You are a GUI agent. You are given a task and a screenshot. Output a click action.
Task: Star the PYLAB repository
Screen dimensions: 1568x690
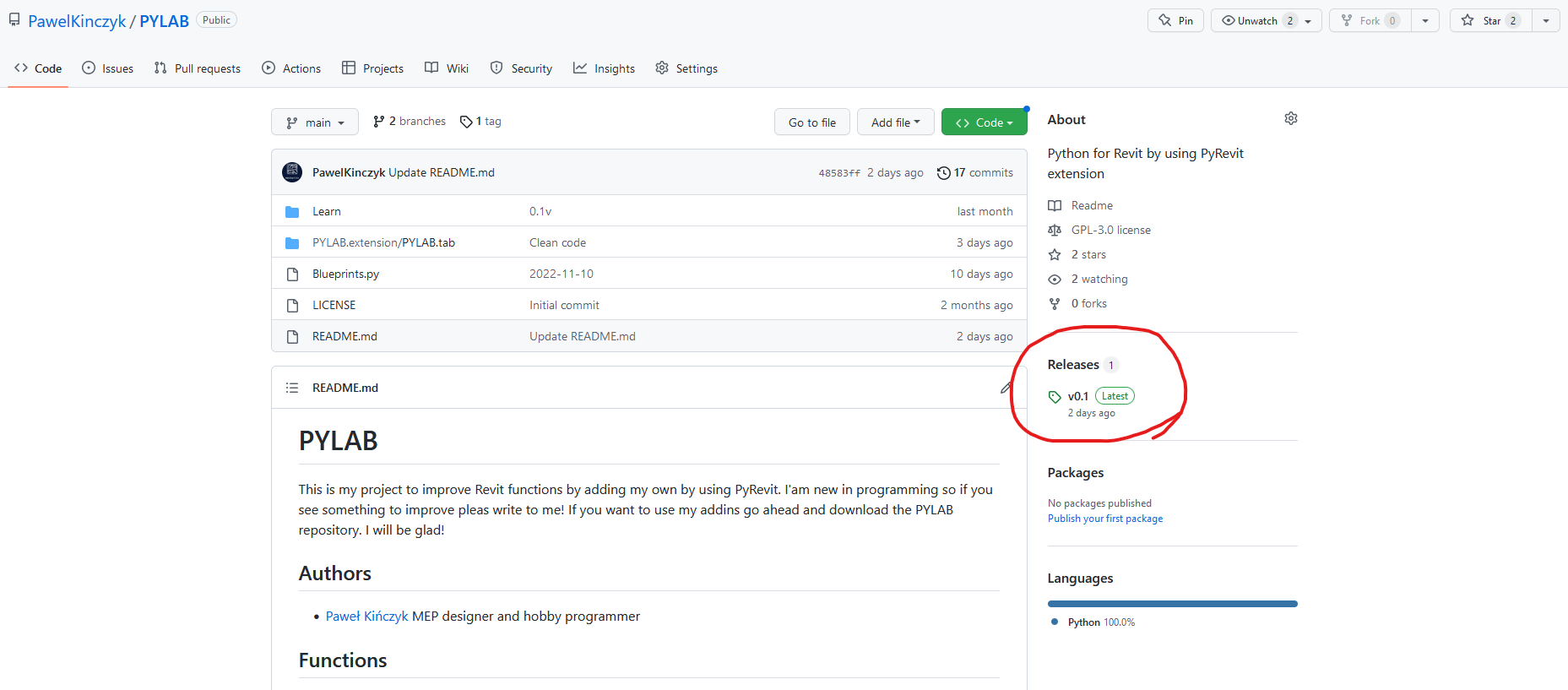tap(1491, 20)
